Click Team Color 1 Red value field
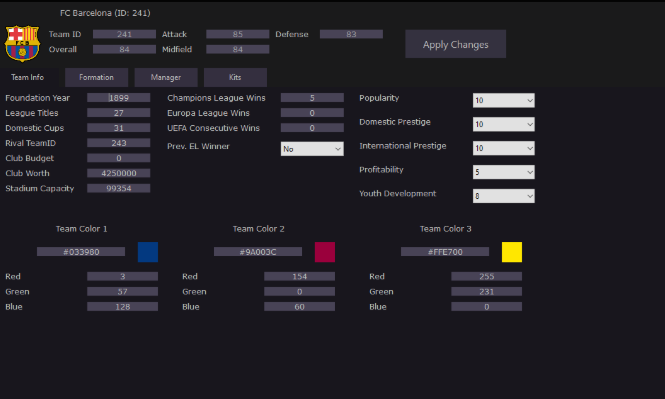 123,276
